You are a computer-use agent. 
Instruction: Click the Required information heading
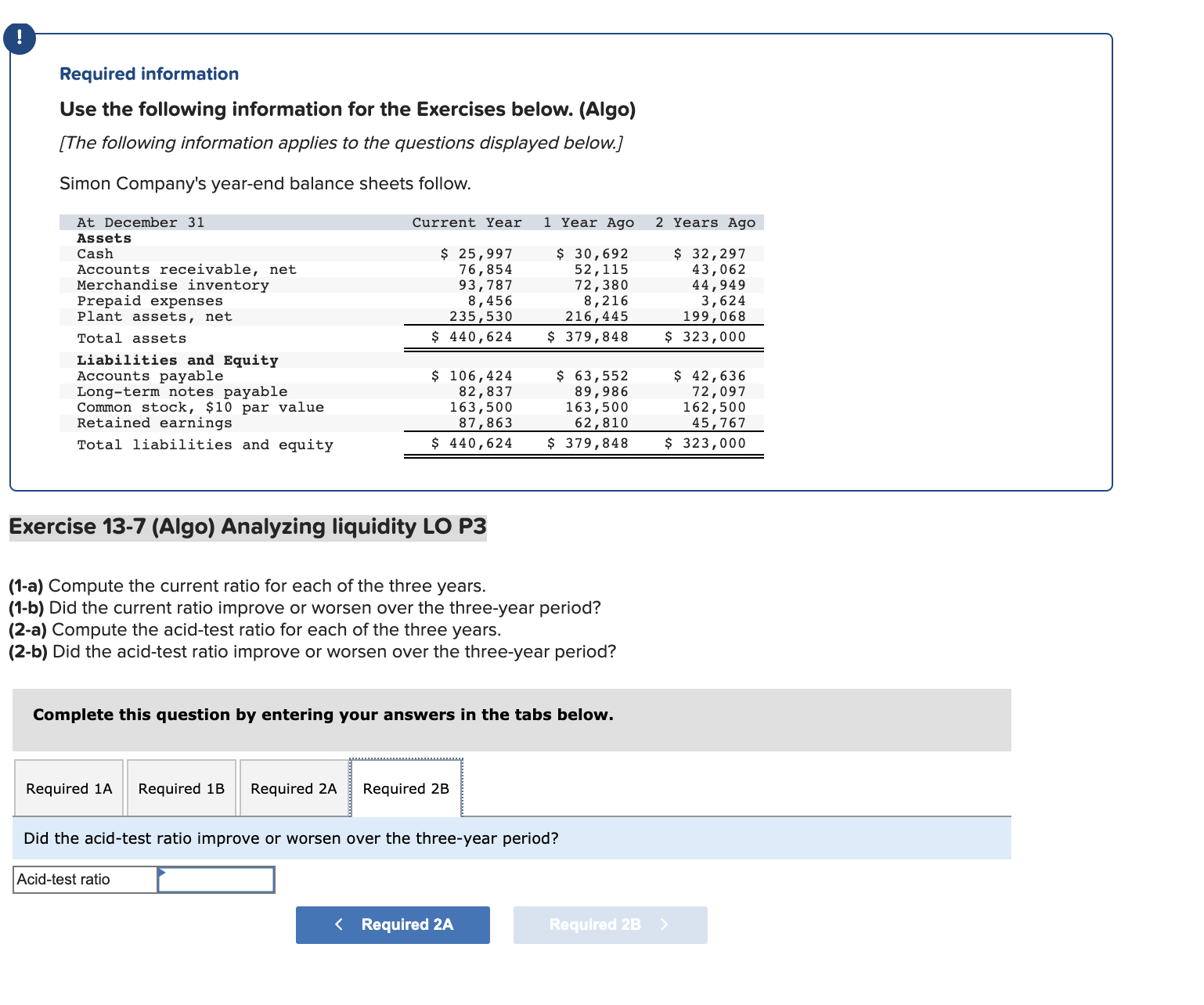[150, 74]
